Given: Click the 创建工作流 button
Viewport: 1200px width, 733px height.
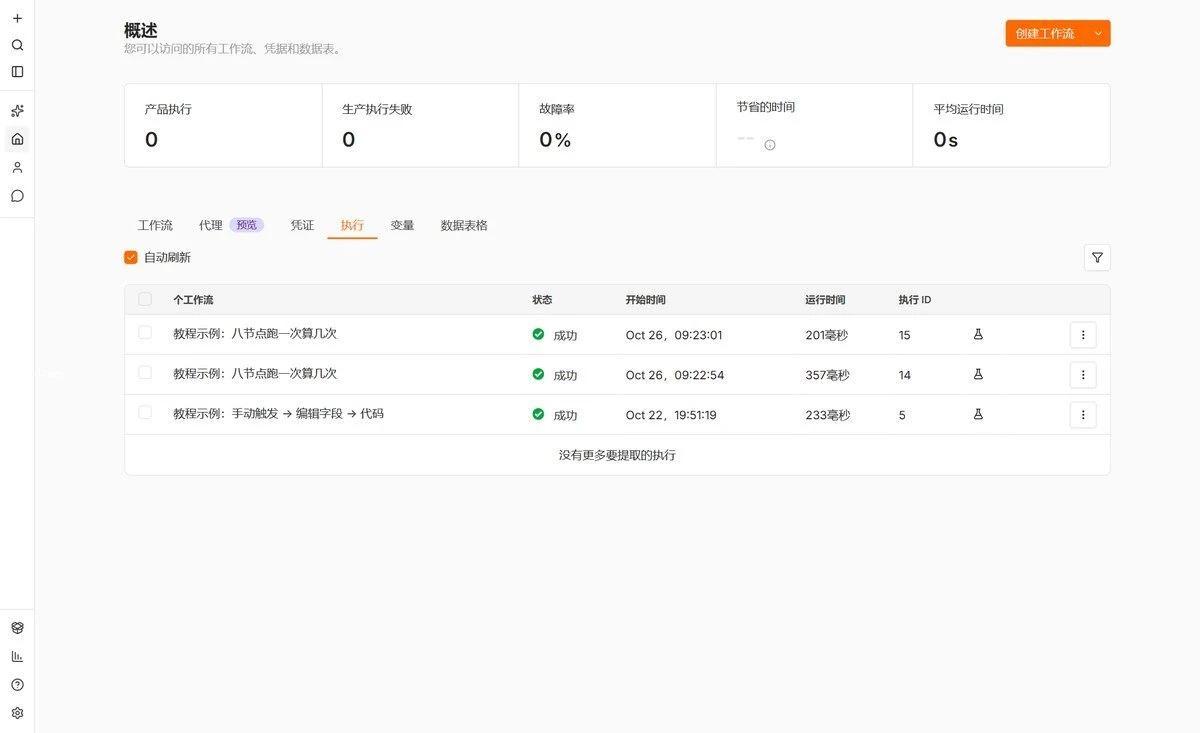Looking at the screenshot, I should click(1045, 33).
